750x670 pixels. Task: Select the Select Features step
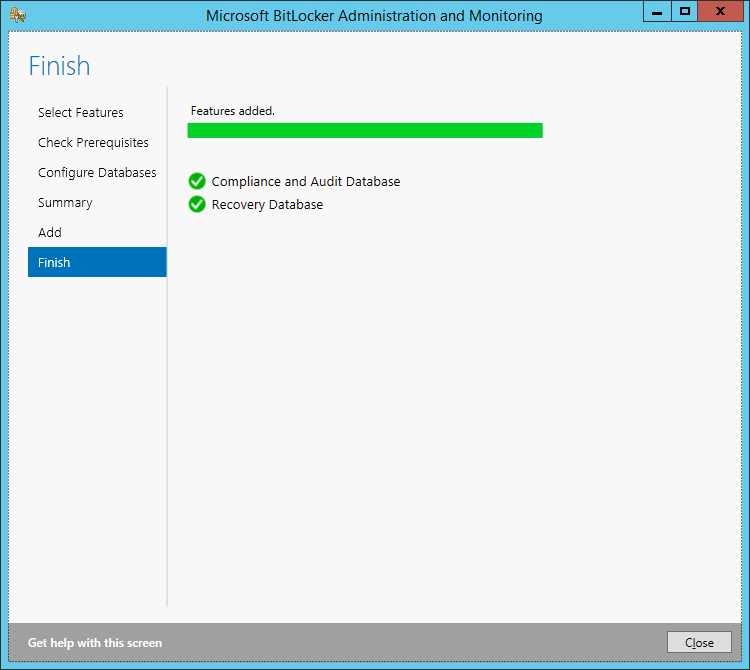[80, 112]
